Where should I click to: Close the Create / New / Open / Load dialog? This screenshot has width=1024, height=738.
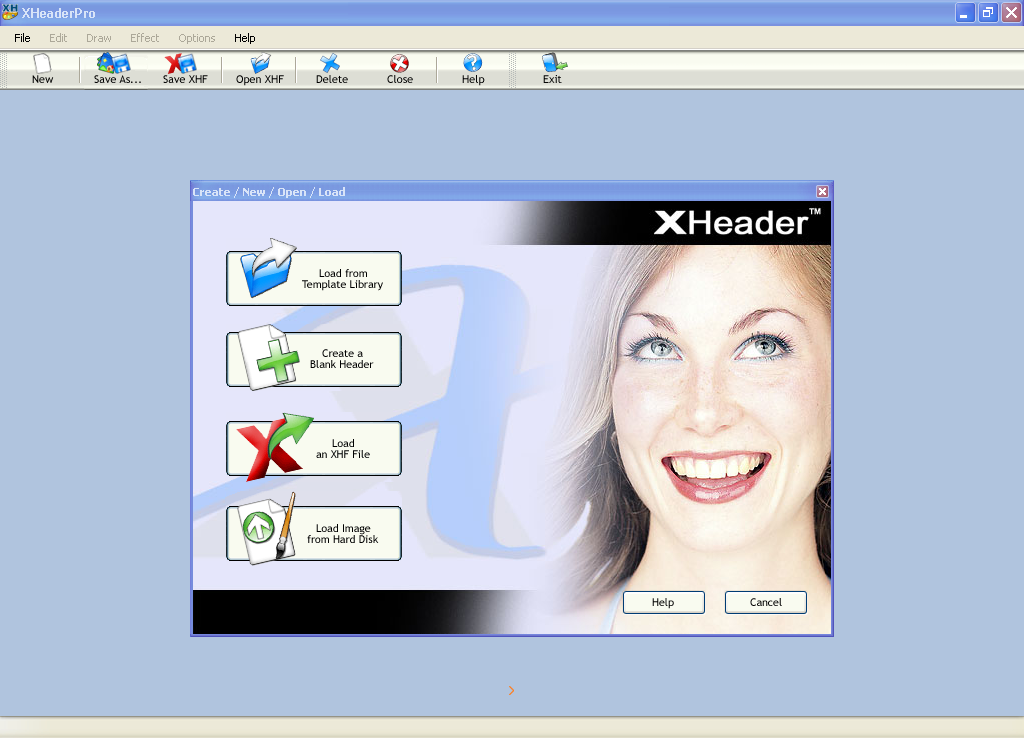pyautogui.click(x=822, y=191)
